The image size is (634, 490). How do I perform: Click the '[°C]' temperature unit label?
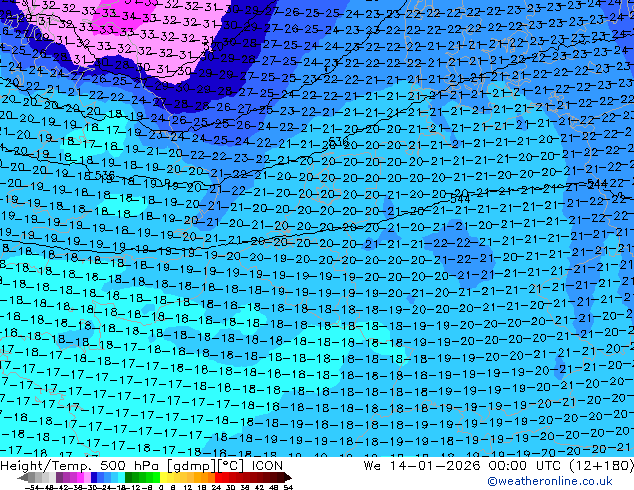[228, 466]
